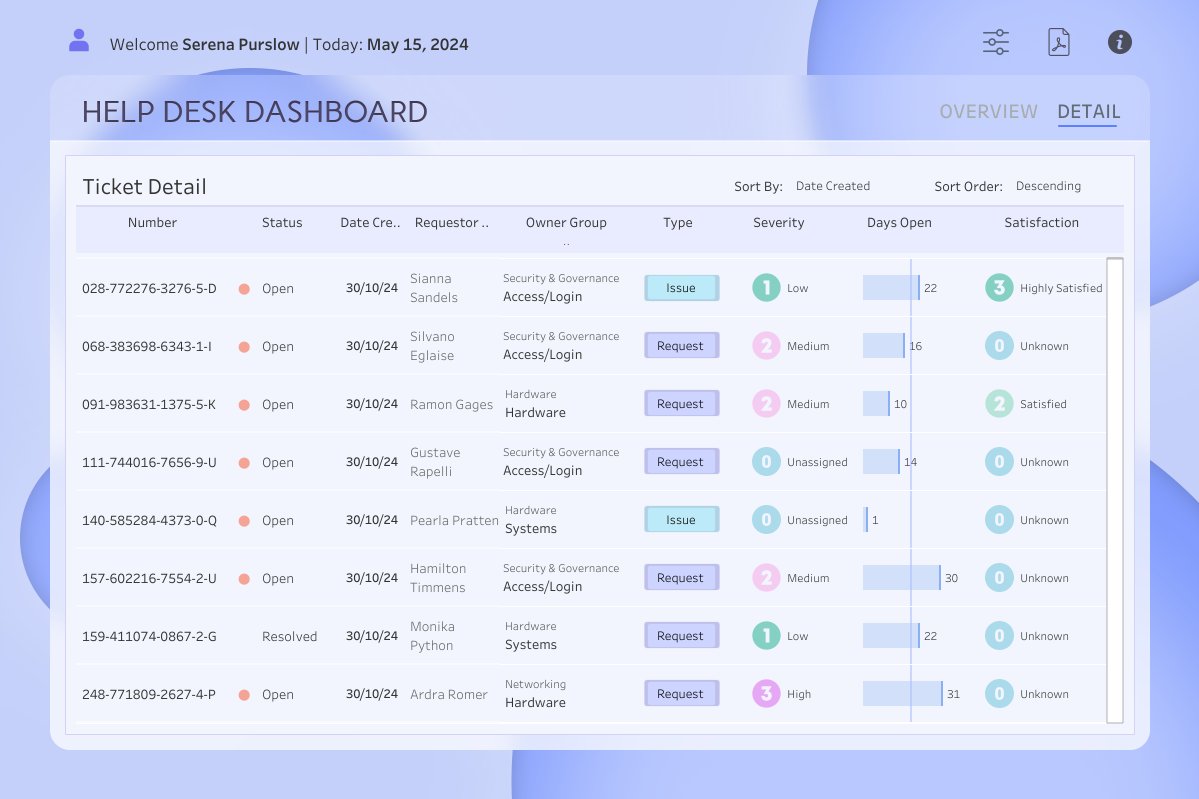
Task: Click the 30 days open bar for Hamilton Timmens
Action: point(902,578)
